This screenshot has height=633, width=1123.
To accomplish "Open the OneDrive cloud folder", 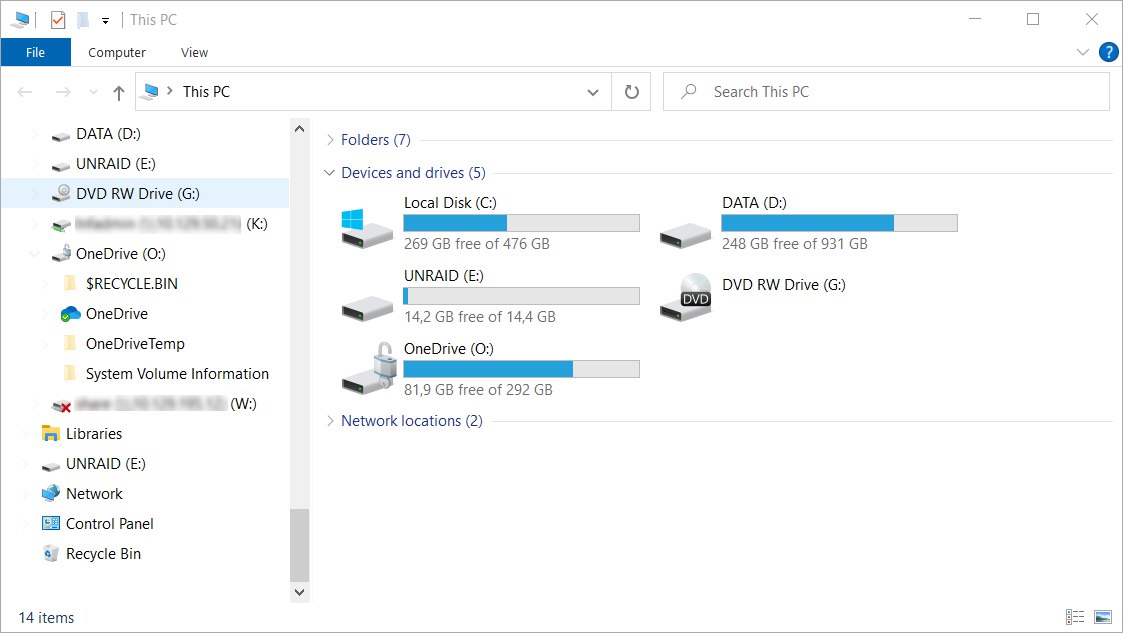I will point(117,314).
